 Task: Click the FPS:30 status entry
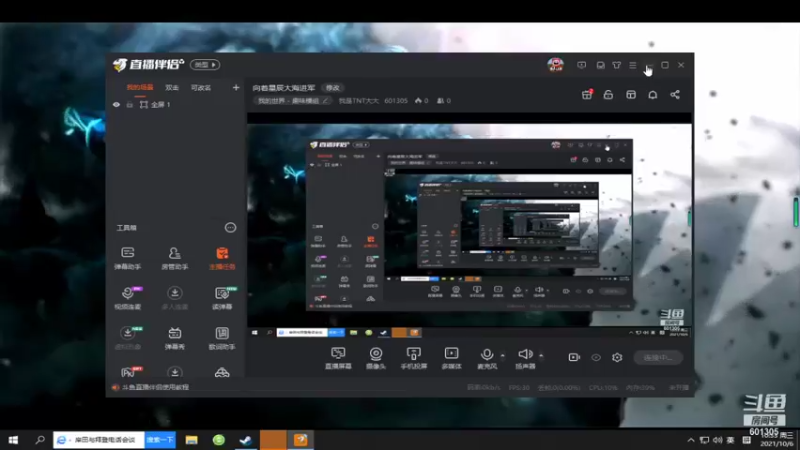coord(519,388)
